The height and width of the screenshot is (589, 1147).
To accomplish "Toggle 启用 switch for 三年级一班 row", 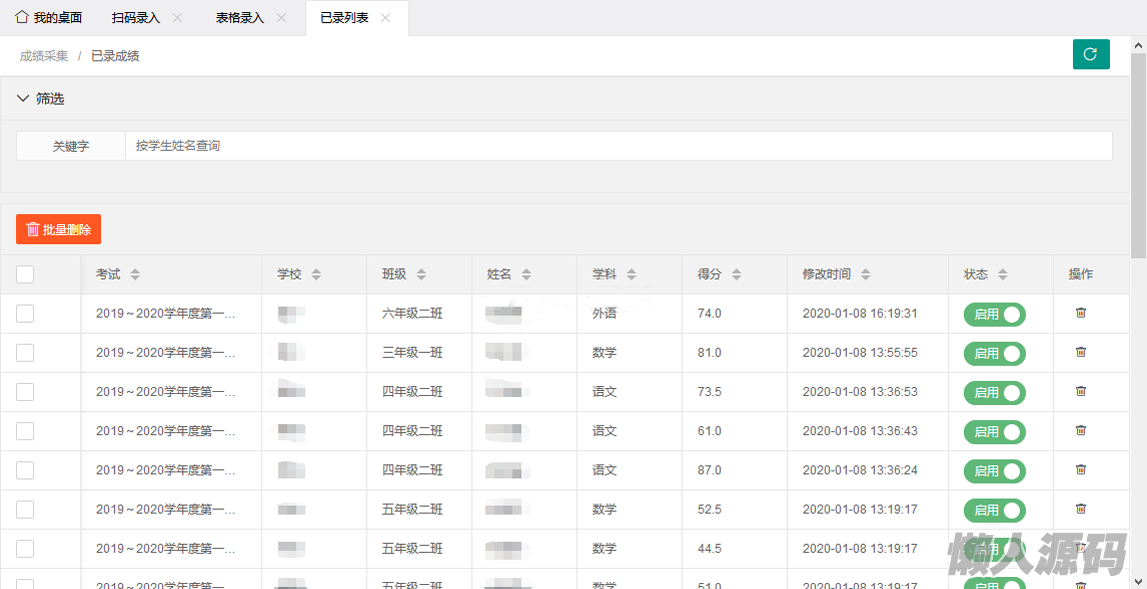I will click(994, 354).
